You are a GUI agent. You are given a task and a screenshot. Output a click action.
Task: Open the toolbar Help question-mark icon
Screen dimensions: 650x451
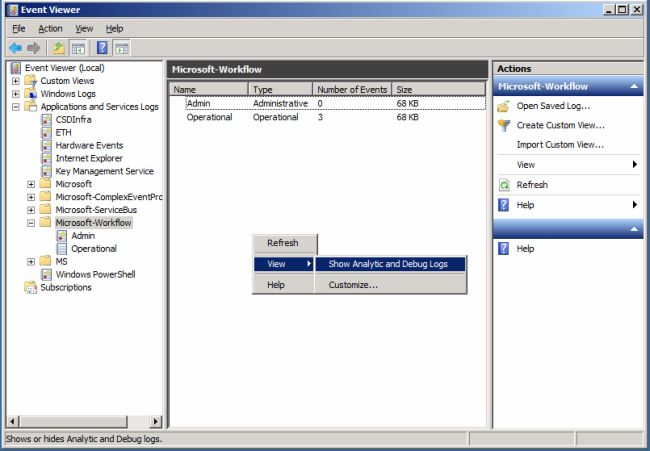pyautogui.click(x=102, y=48)
